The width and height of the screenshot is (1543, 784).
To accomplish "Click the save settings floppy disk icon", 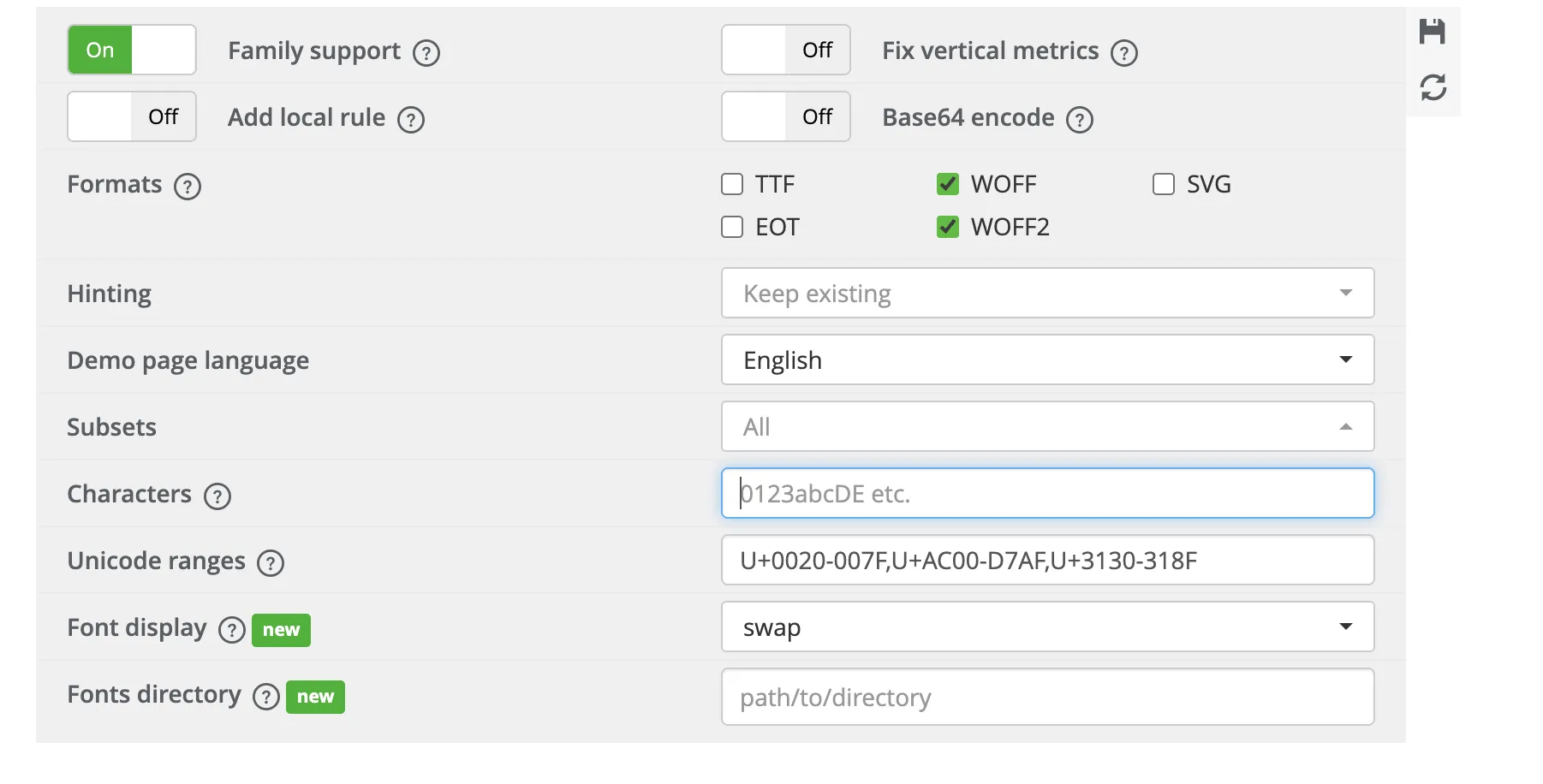I will click(1432, 32).
